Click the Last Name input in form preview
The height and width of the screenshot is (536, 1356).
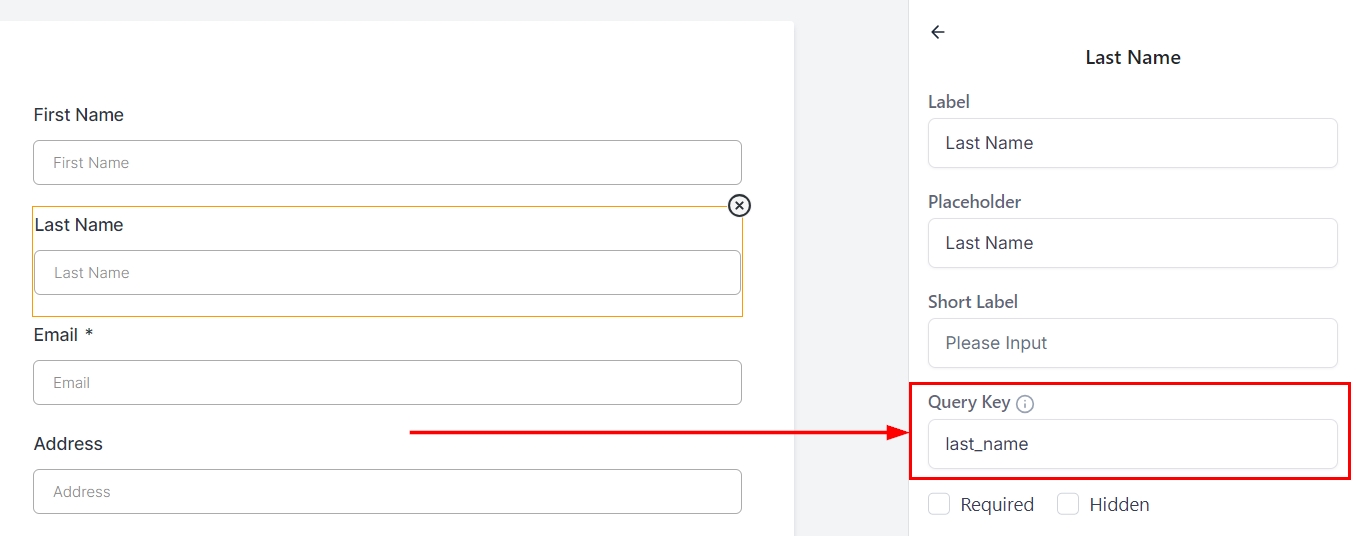387,273
